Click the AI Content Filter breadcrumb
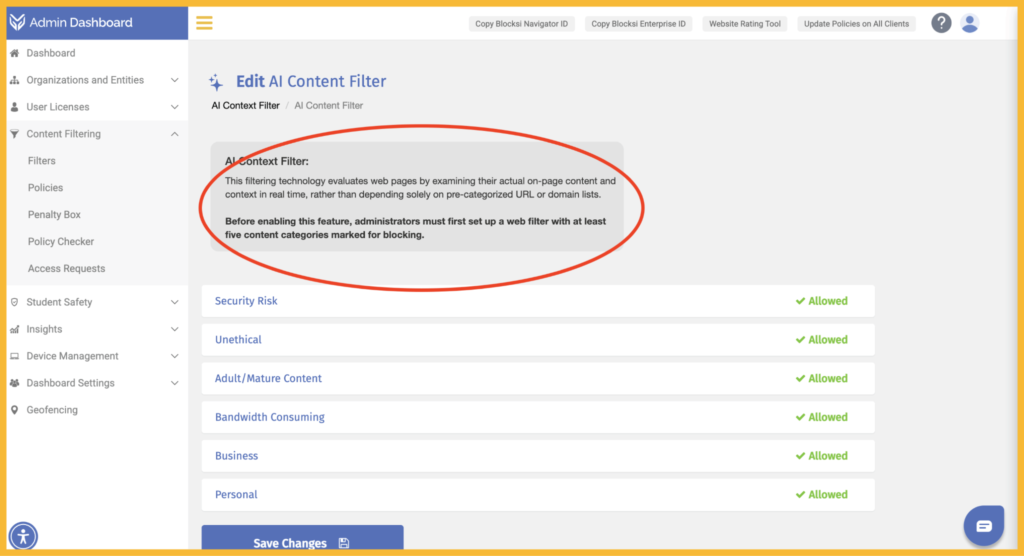Image resolution: width=1024 pixels, height=556 pixels. [328, 105]
